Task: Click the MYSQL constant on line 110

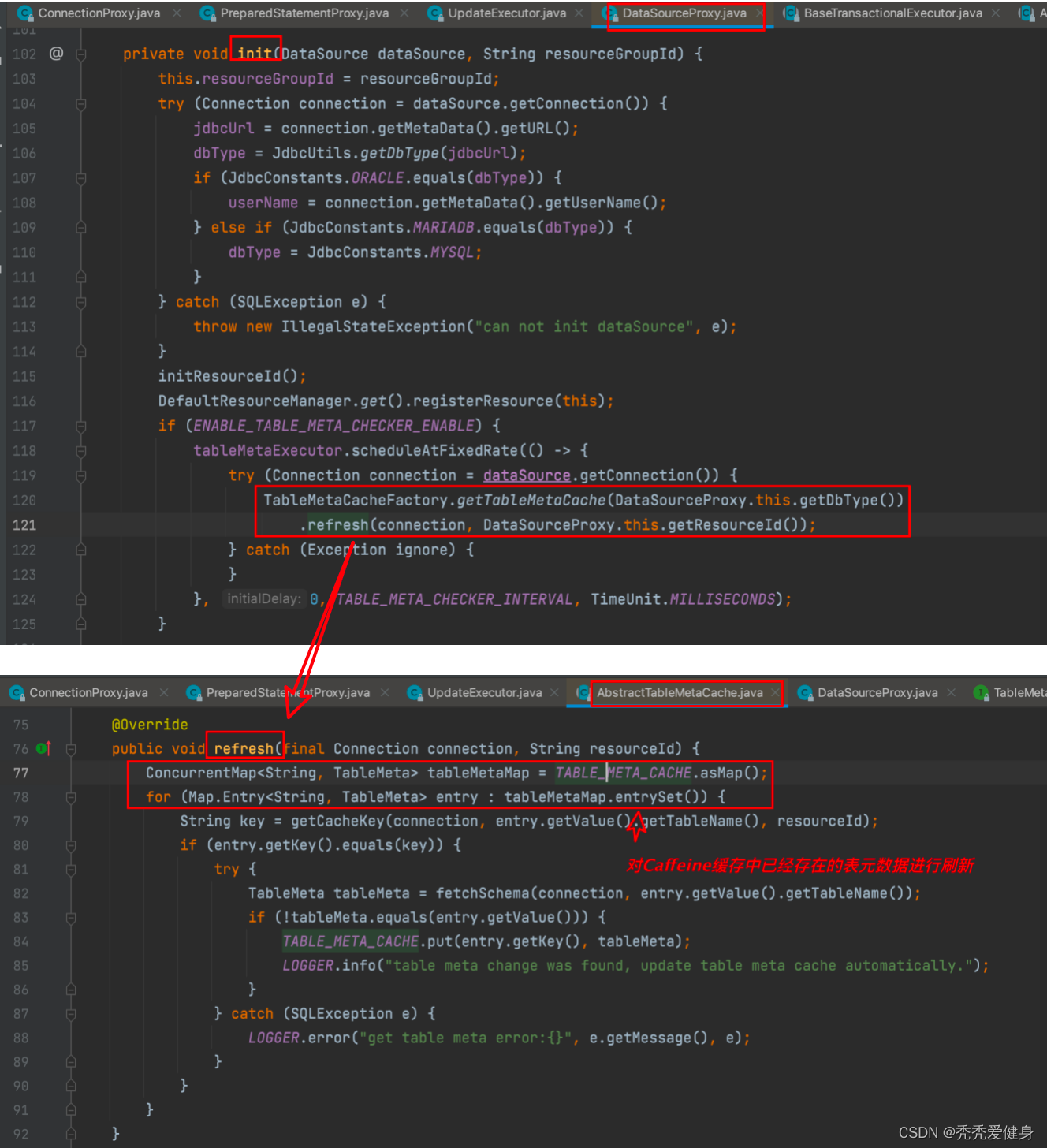Action: coord(452,252)
